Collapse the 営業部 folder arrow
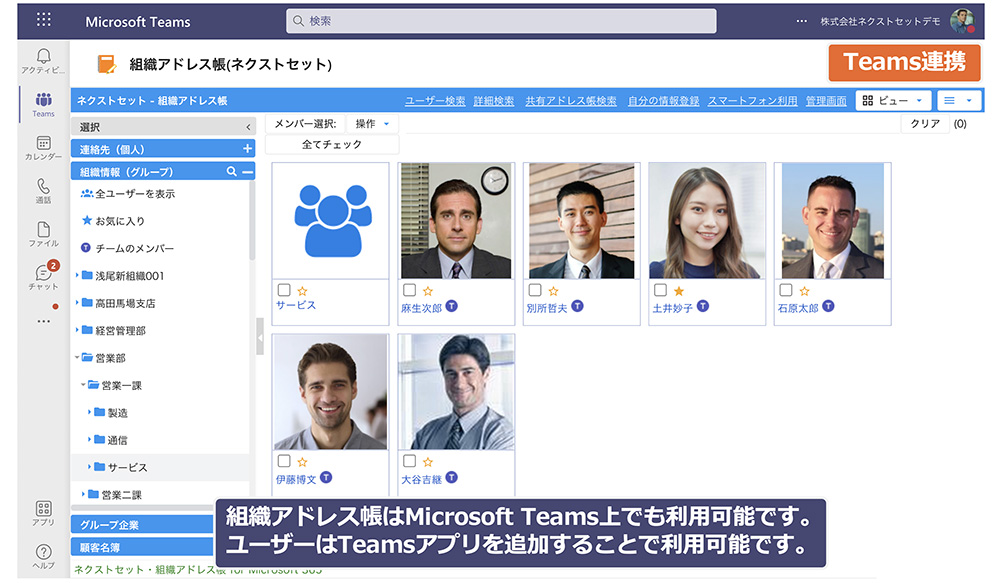This screenshot has height=583, width=1000. pos(77,357)
